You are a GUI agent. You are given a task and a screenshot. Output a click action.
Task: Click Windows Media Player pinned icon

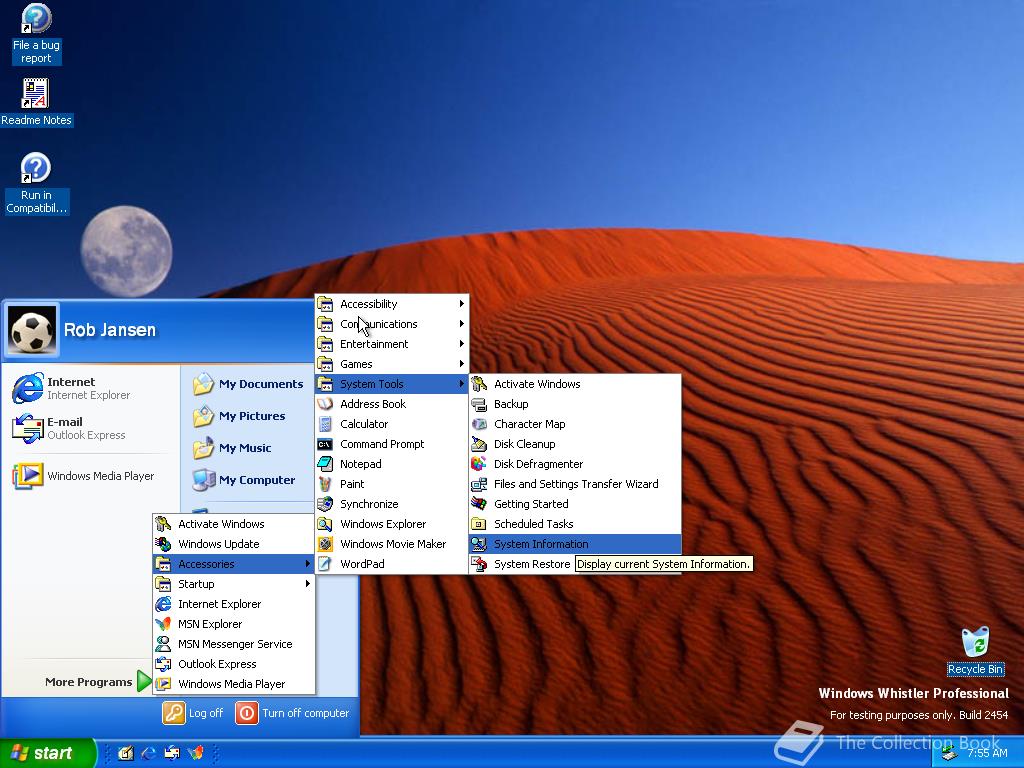click(27, 476)
